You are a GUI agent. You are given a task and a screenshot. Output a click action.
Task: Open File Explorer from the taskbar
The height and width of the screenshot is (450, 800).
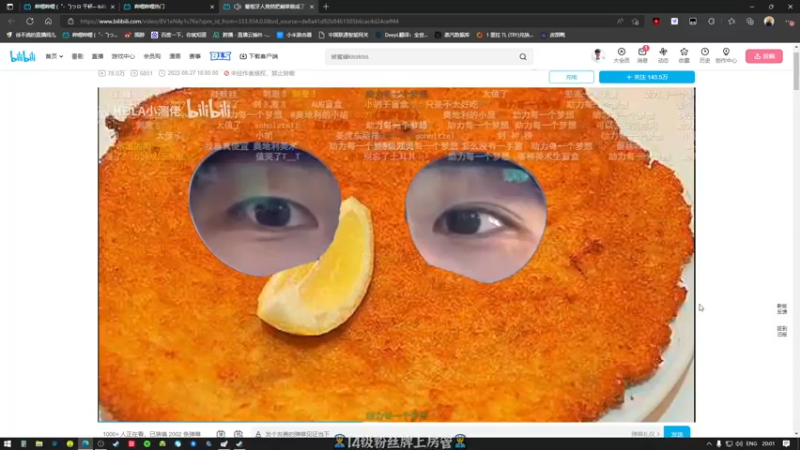(x=39, y=444)
